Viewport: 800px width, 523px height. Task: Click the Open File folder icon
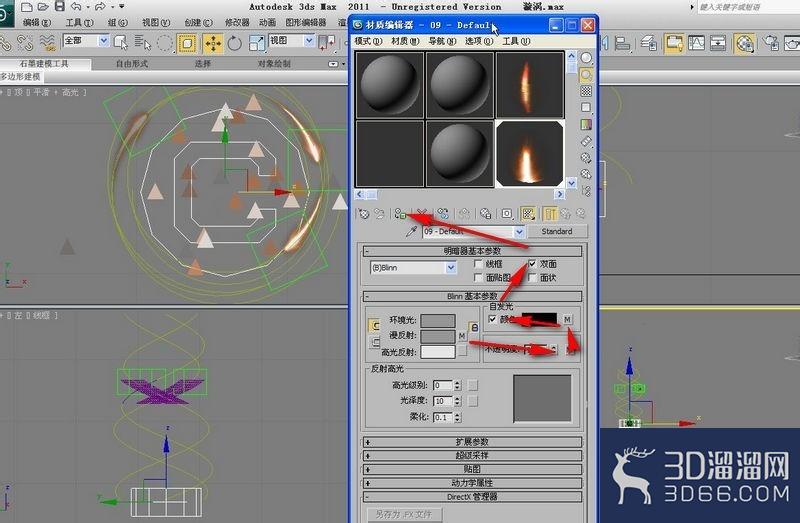point(43,7)
